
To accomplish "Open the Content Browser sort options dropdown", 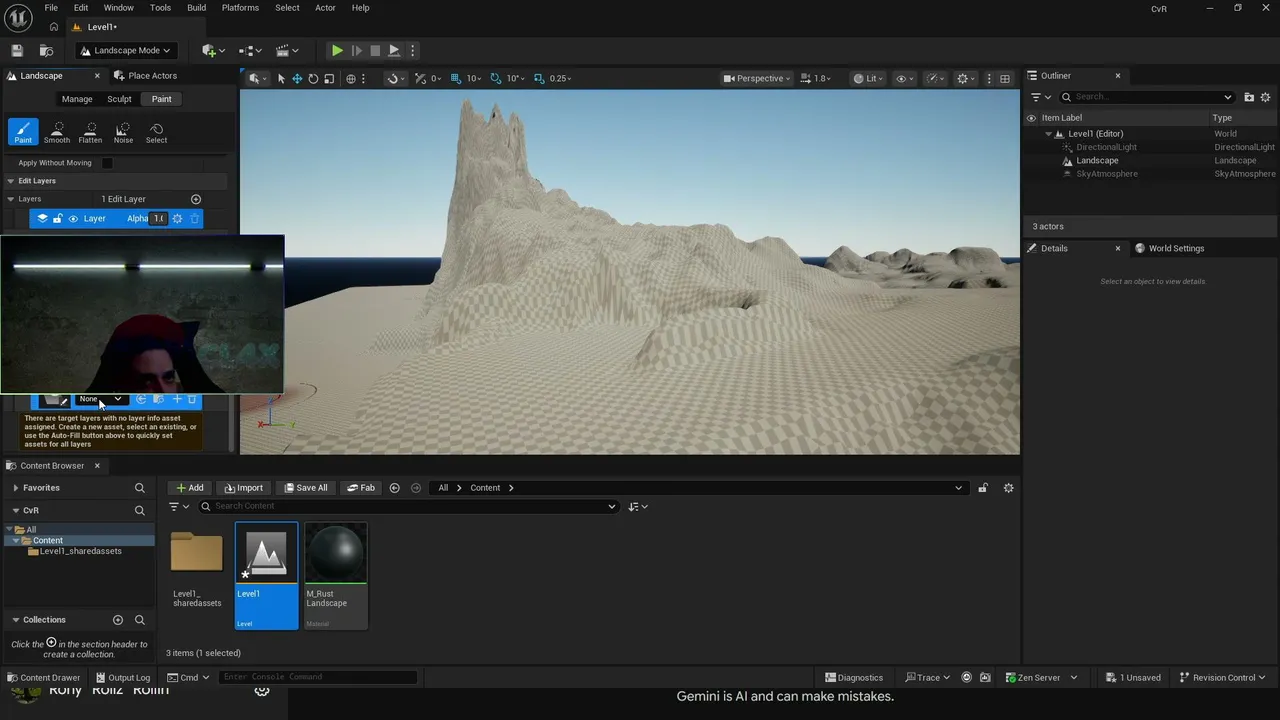I will coord(638,507).
